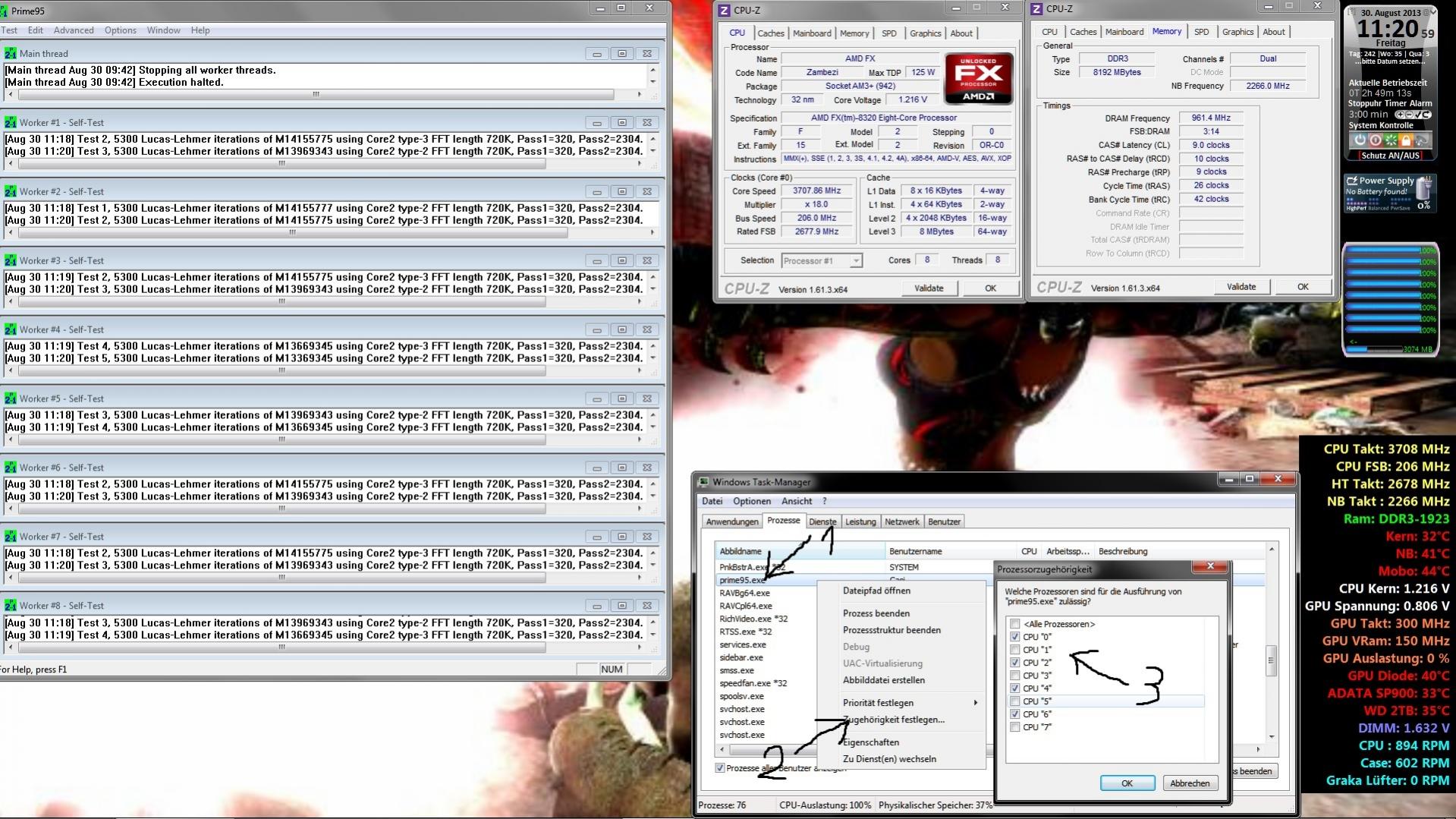Click the CPU-Z icon in the Memory window title
The image size is (1456, 819).
pos(1036,9)
